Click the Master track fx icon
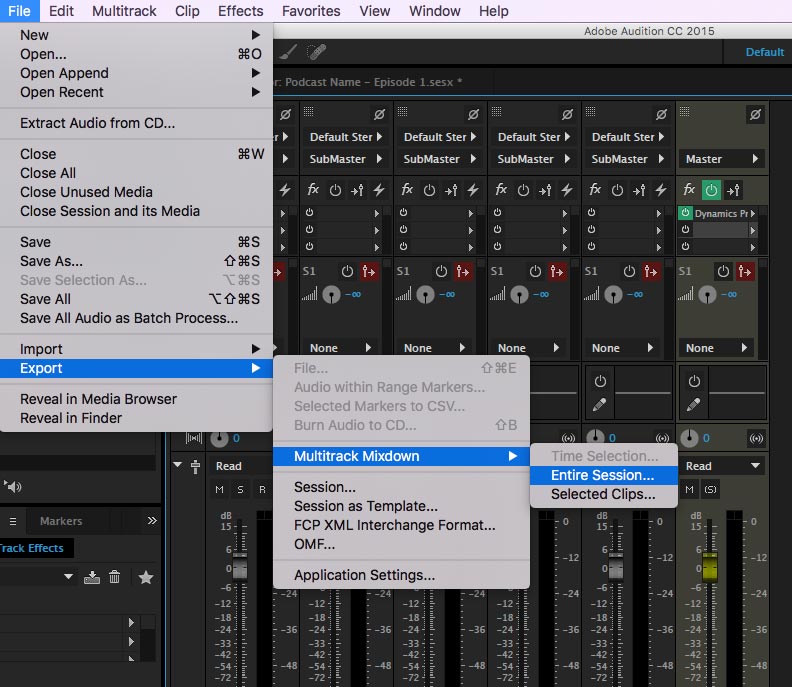Viewport: 792px width, 687px height. [x=689, y=189]
